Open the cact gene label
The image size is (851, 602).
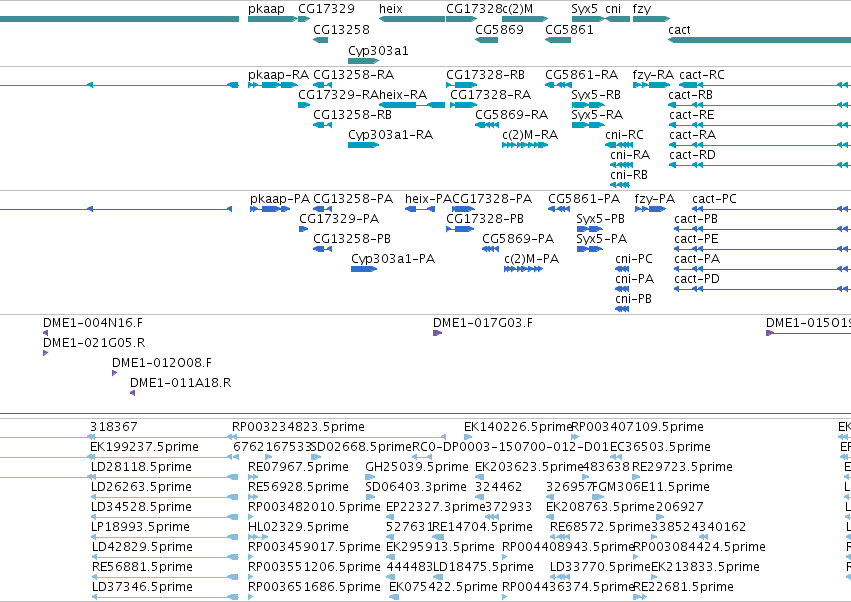tap(679, 30)
